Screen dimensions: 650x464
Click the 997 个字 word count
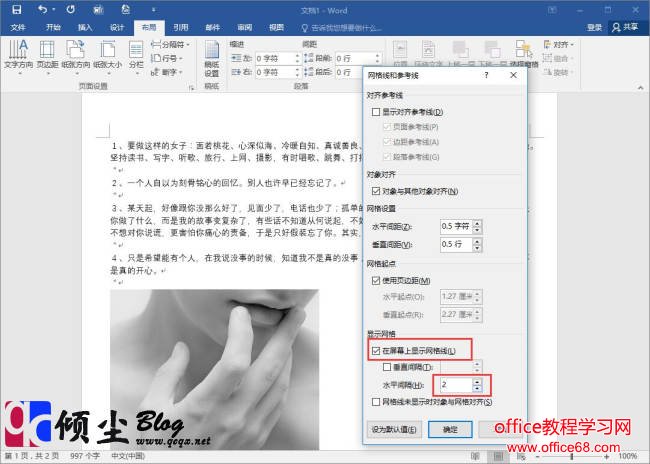click(85, 456)
